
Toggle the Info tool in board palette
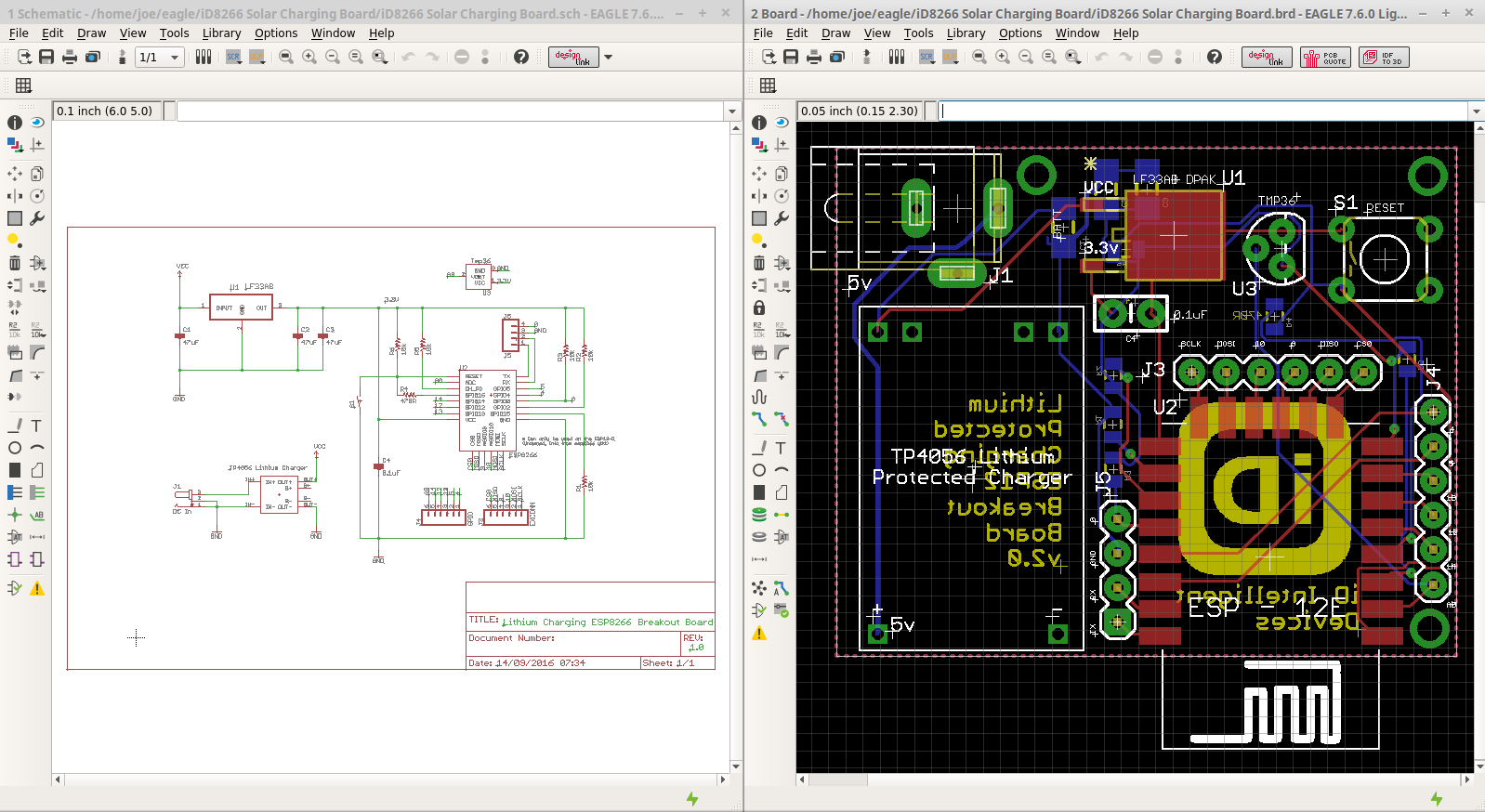[x=759, y=123]
